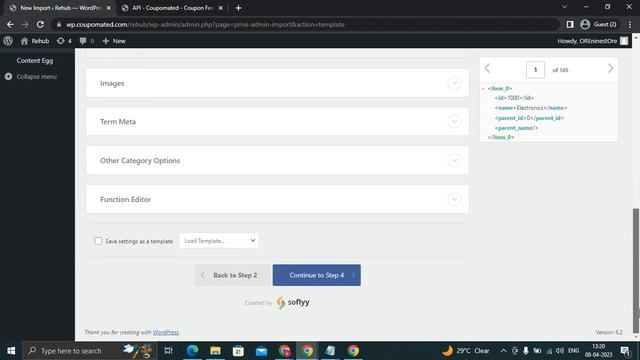Open the notifications center icon
The width and height of the screenshot is (640, 360).
(x=625, y=351)
